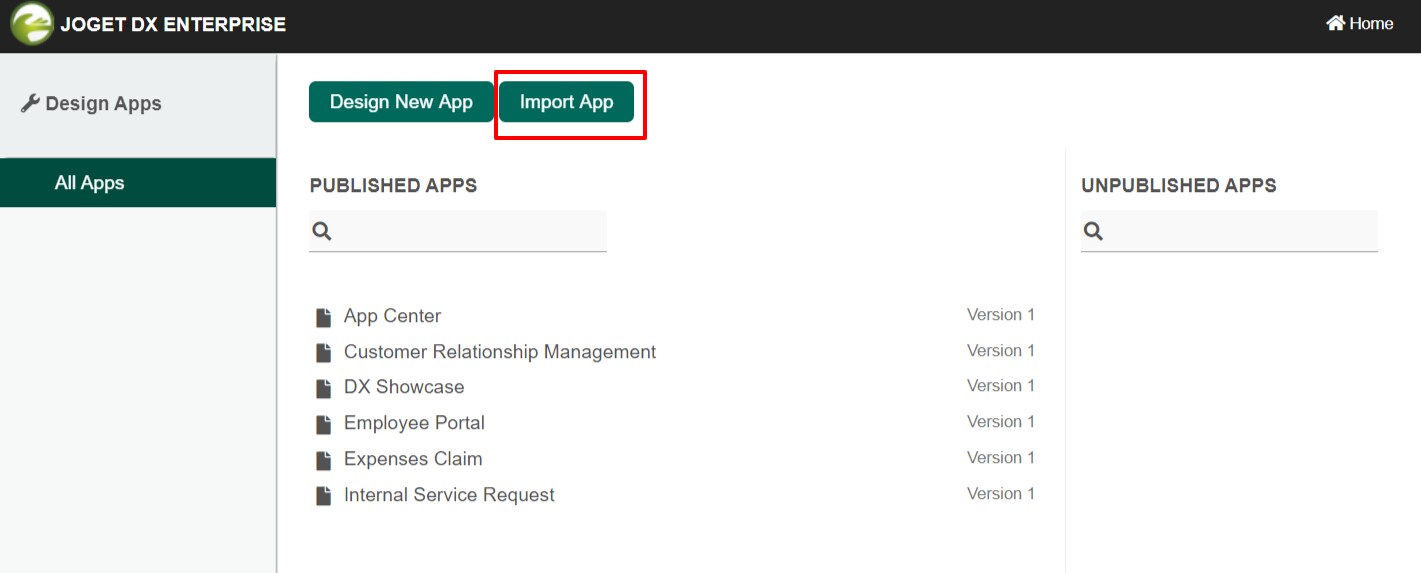Click the unpublished apps search magnifier icon

[1093, 231]
